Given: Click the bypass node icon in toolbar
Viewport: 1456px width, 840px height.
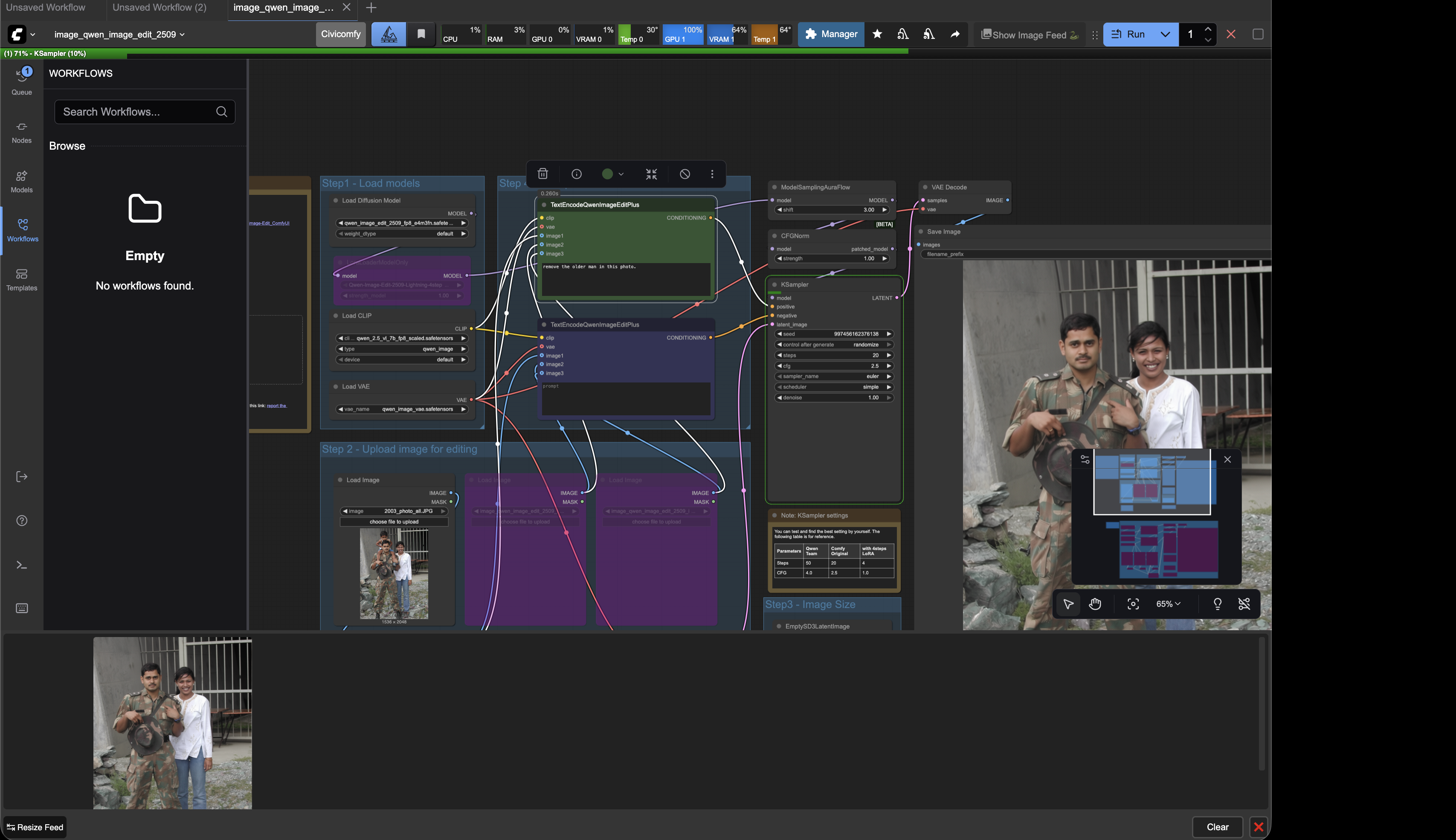Looking at the screenshot, I should 685,174.
